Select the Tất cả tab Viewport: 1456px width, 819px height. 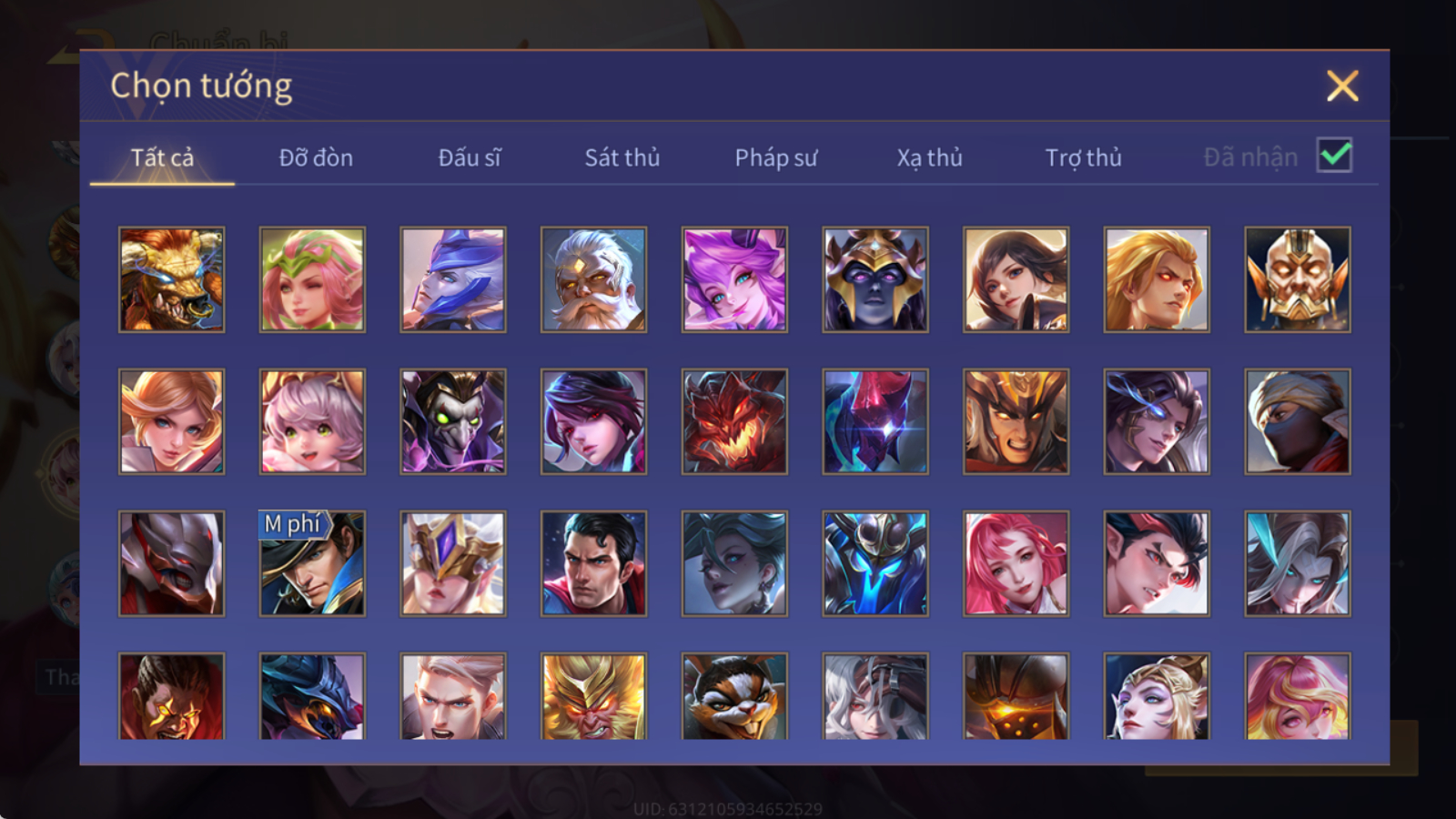162,157
